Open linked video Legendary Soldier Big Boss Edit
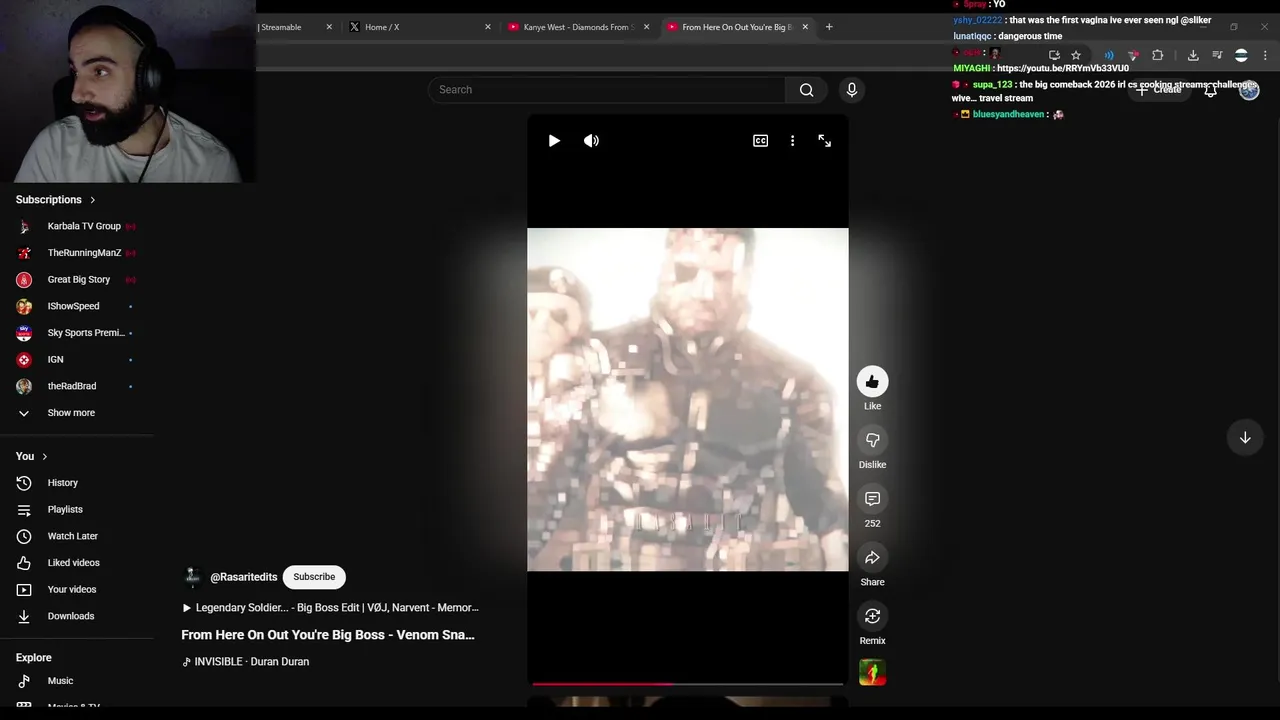This screenshot has width=1280, height=720. 330,608
